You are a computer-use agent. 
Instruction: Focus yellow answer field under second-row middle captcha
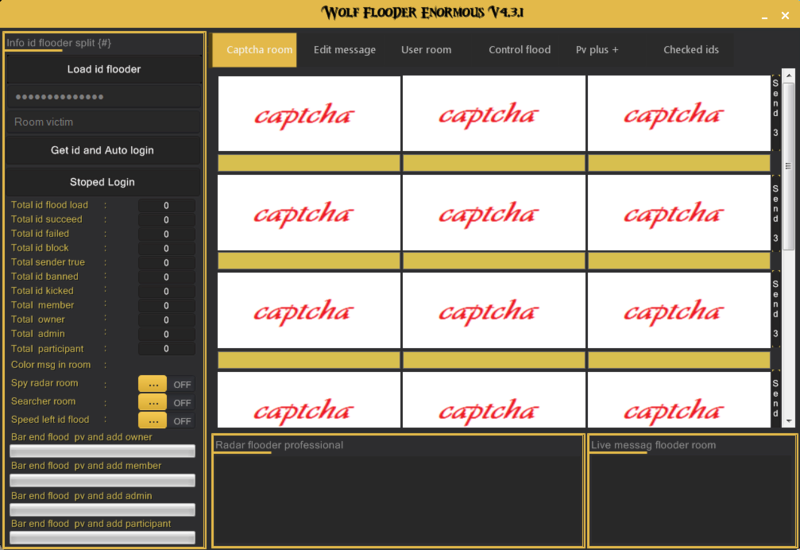click(494, 261)
